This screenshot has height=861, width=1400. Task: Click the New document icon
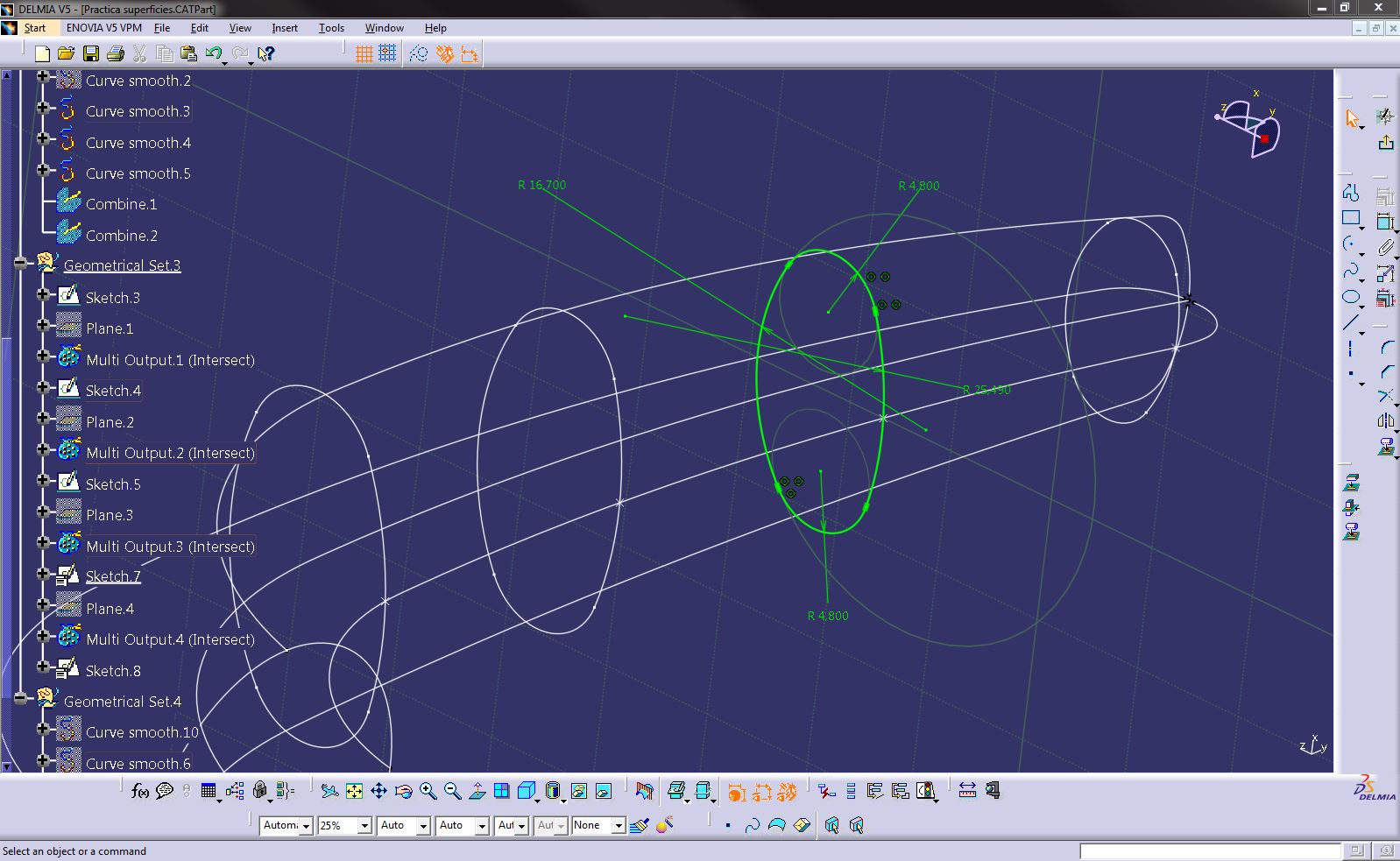(x=42, y=53)
